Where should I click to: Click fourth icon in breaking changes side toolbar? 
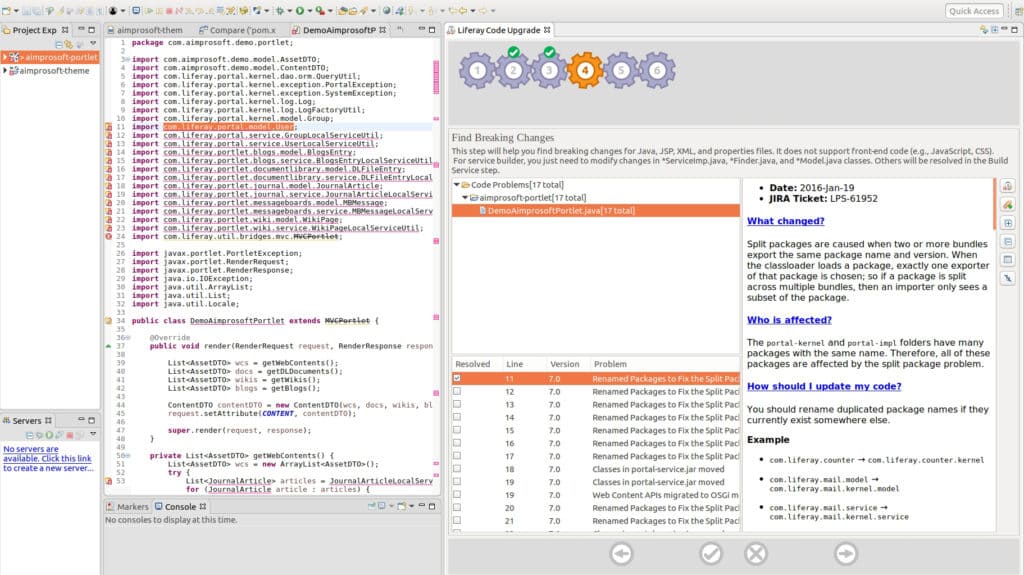[1008, 241]
